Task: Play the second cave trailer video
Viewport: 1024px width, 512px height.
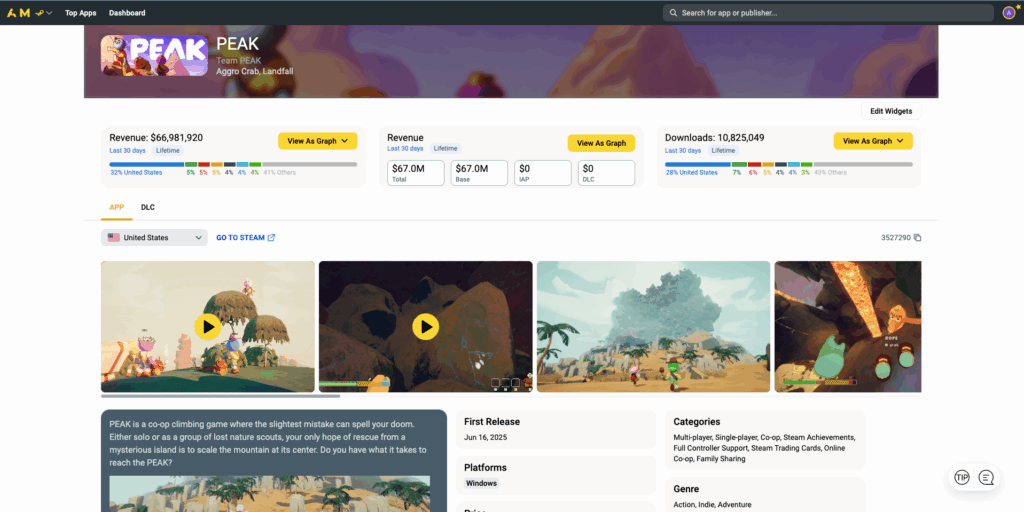Action: [x=425, y=326]
